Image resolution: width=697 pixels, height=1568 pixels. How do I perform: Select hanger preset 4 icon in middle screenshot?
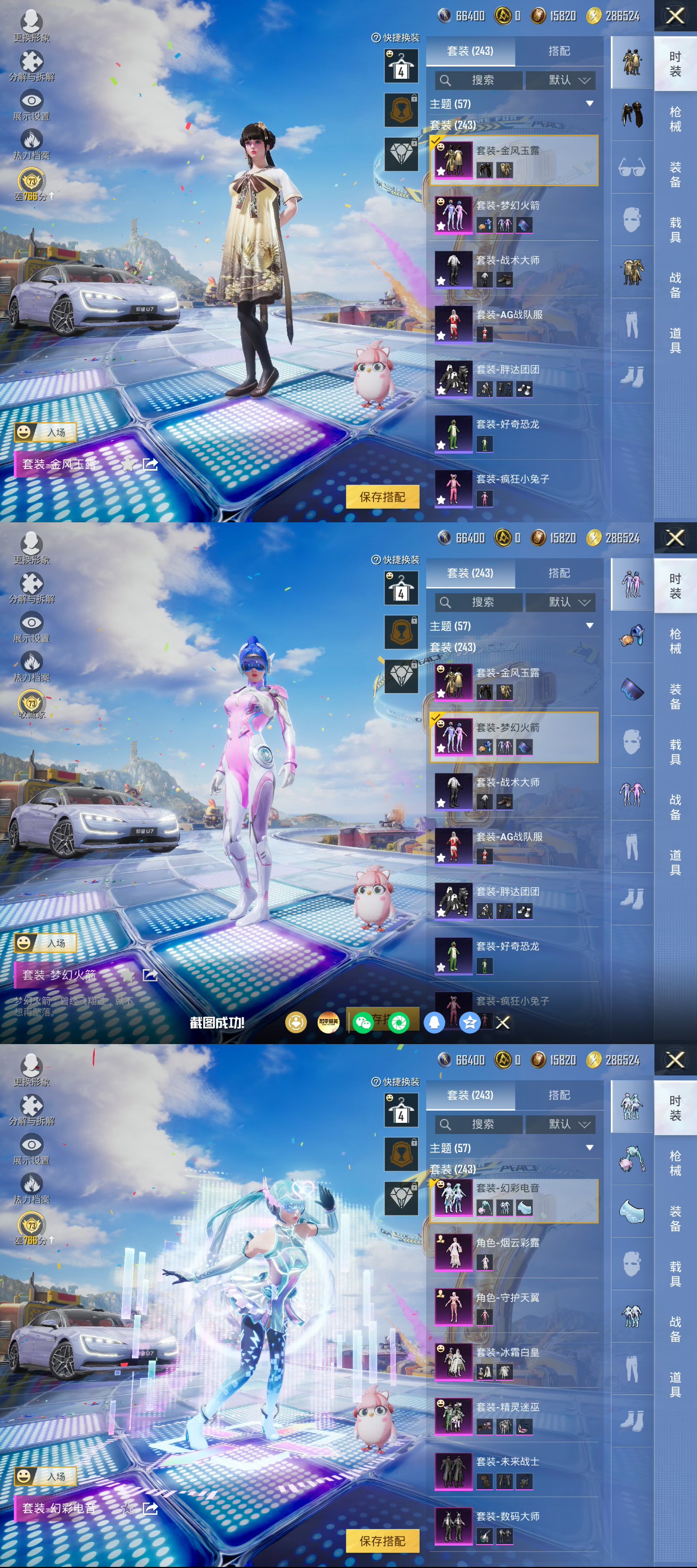401,589
